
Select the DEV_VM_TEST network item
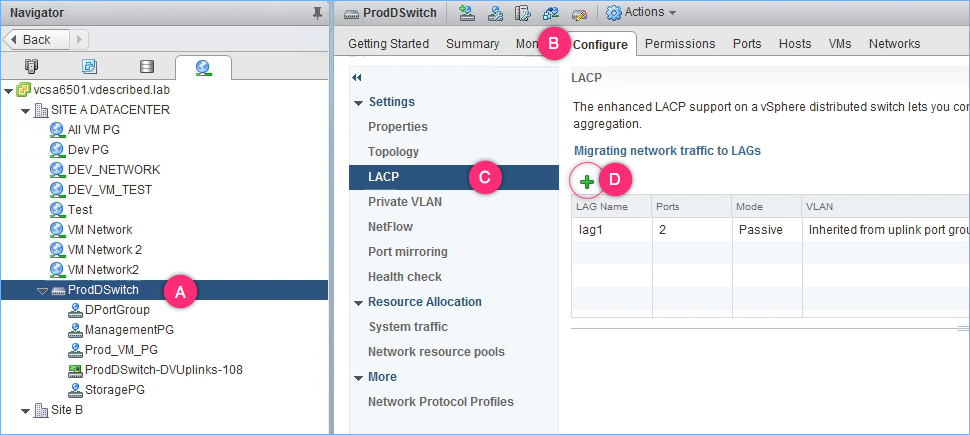coord(109,189)
